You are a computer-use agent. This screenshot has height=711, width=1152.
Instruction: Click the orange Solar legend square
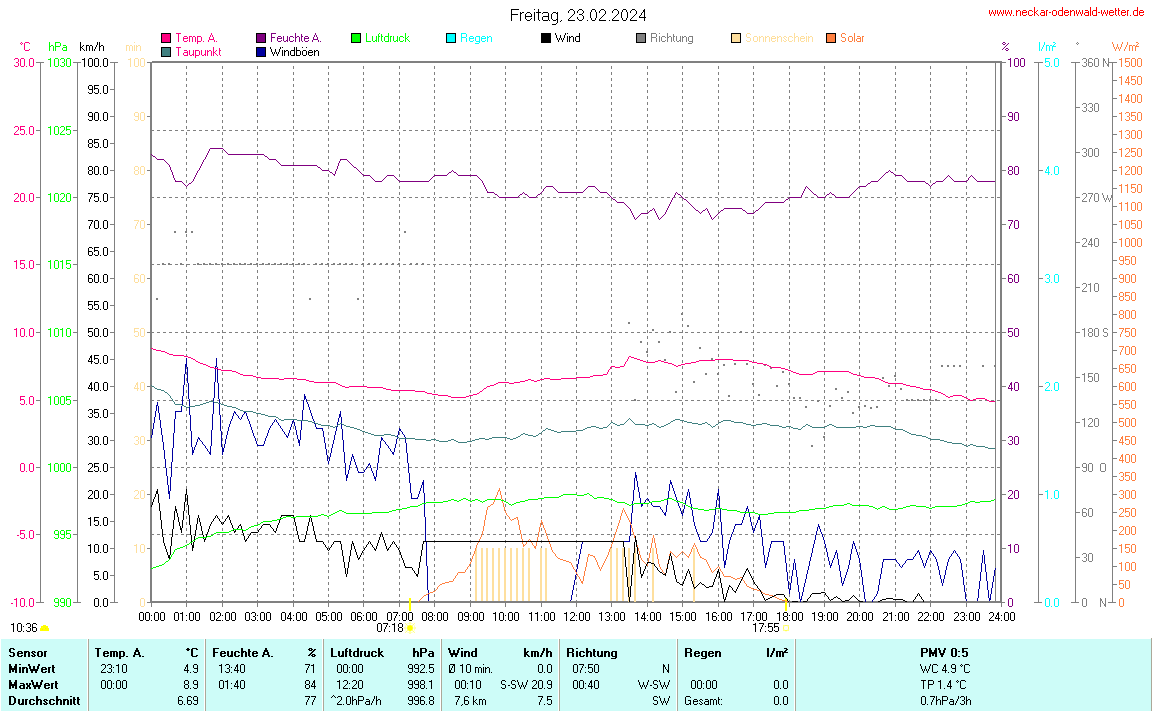pyautogui.click(x=831, y=38)
